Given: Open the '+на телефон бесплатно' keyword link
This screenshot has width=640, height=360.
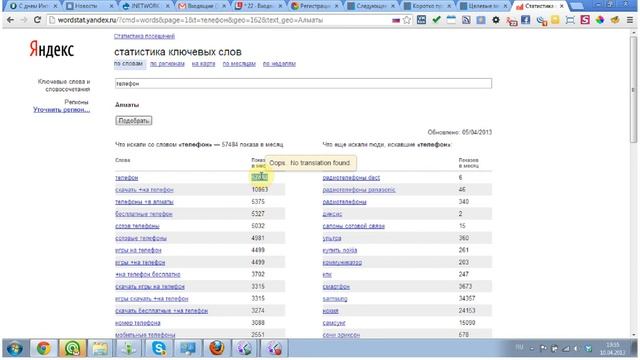Looking at the screenshot, I should (148, 274).
